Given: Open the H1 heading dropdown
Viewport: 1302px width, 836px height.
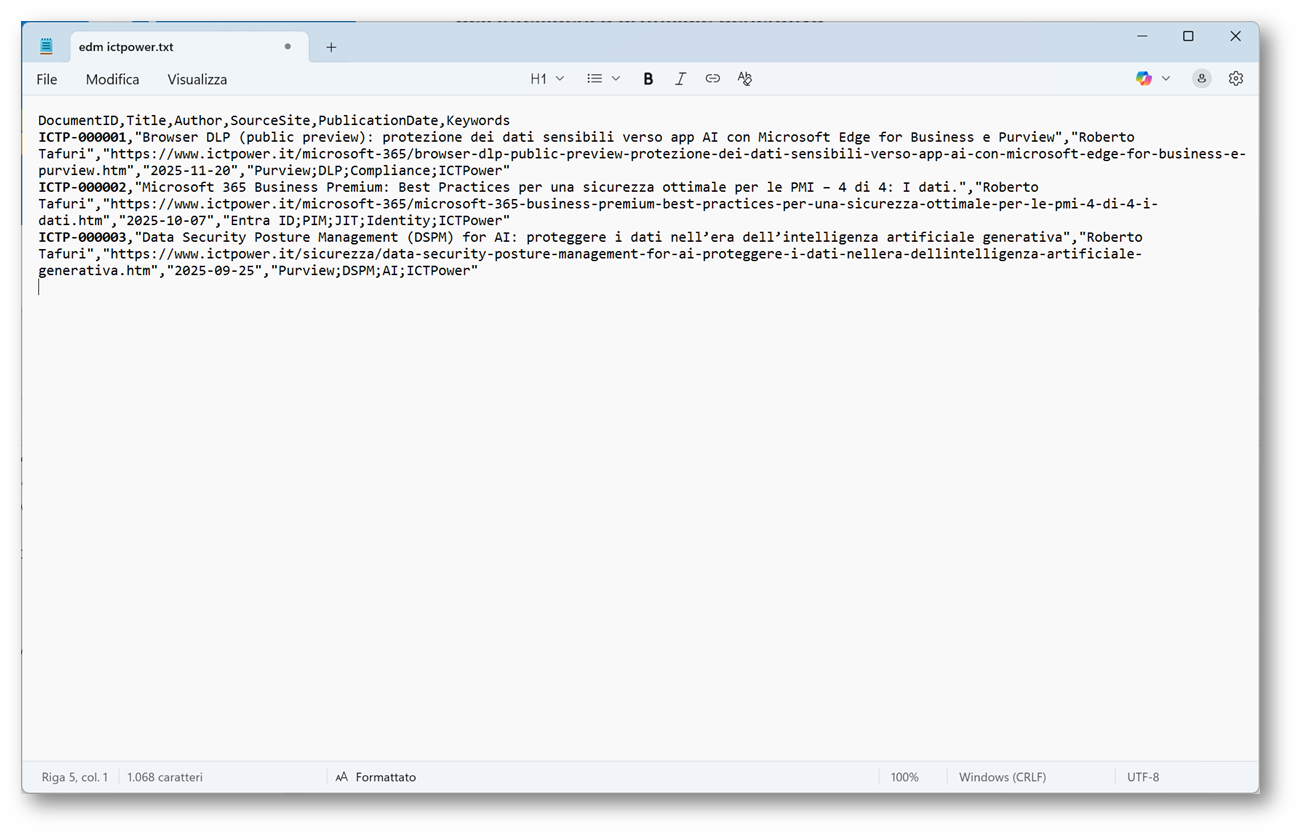Looking at the screenshot, I should point(547,79).
